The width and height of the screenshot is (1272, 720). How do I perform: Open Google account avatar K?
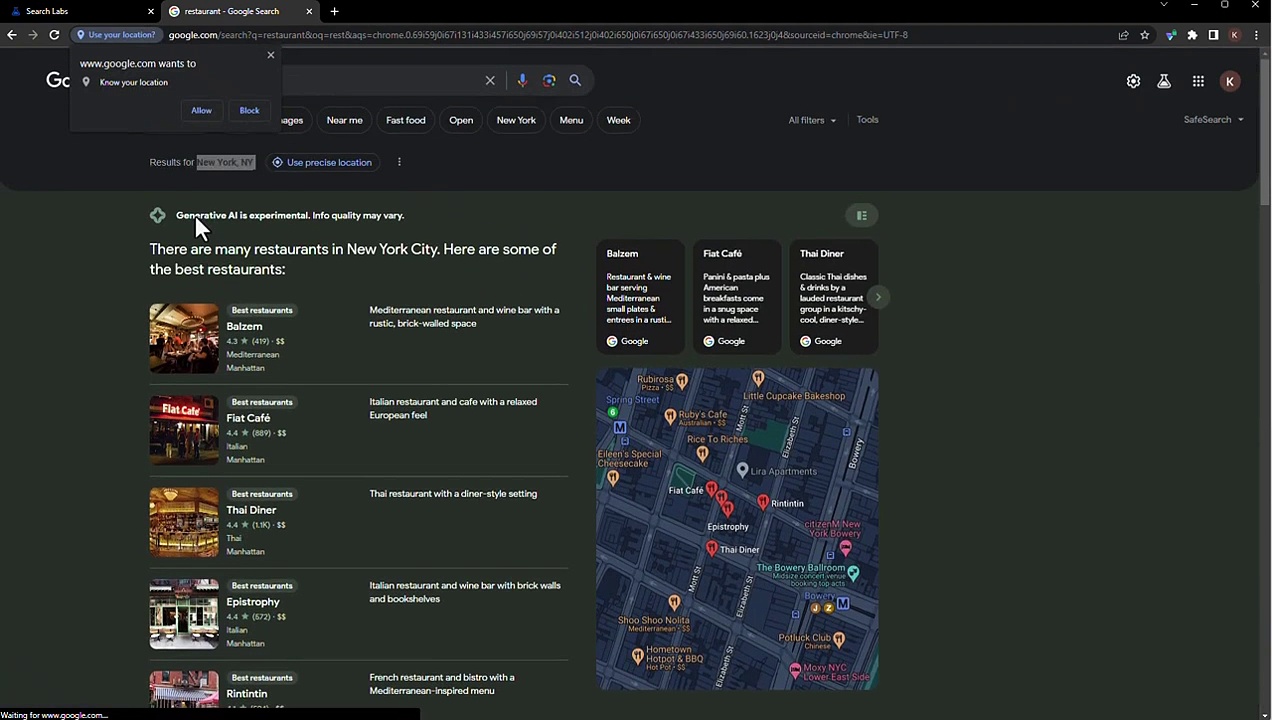pos(1230,82)
